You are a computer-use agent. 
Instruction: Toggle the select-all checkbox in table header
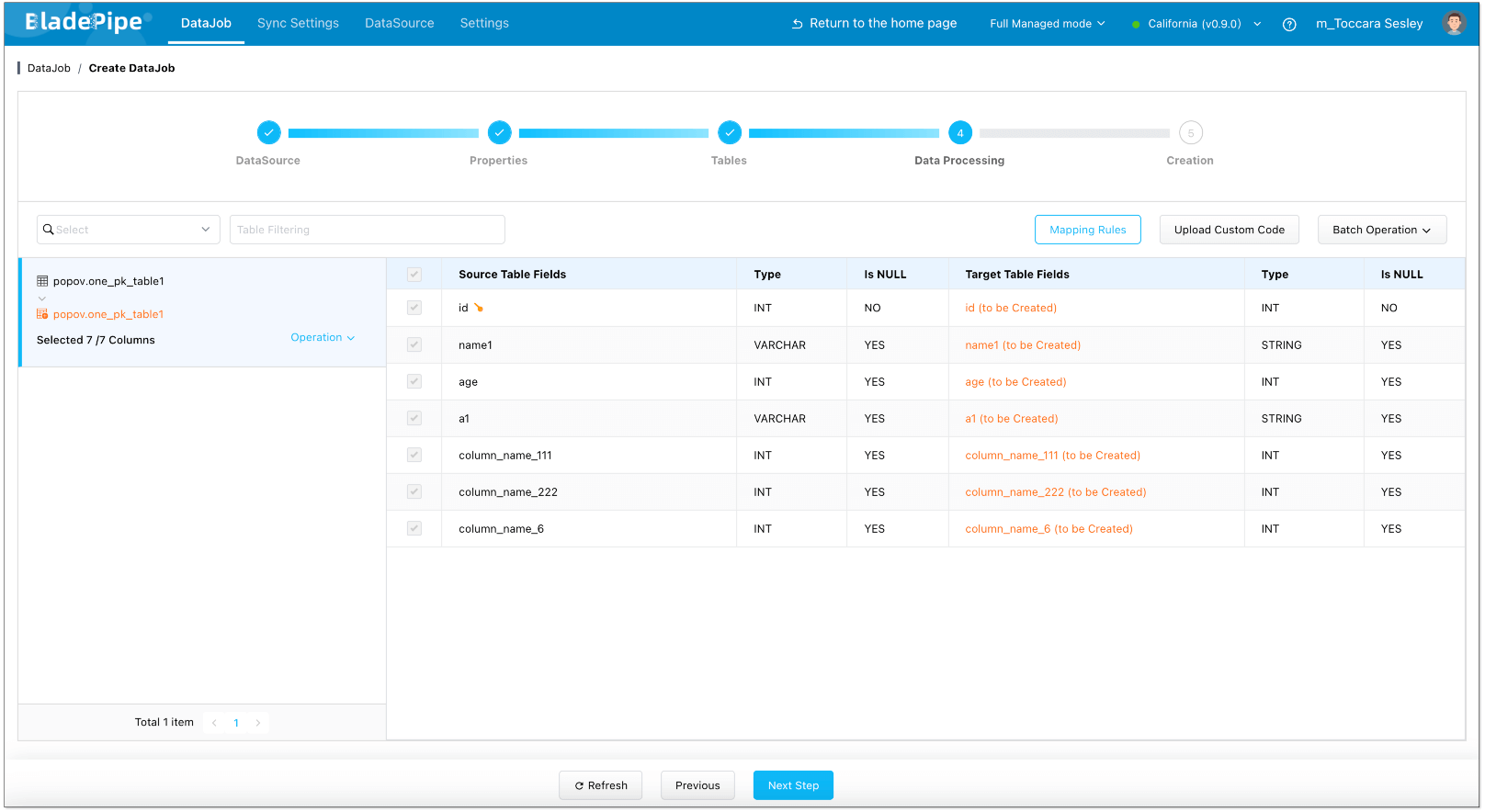coord(414,275)
